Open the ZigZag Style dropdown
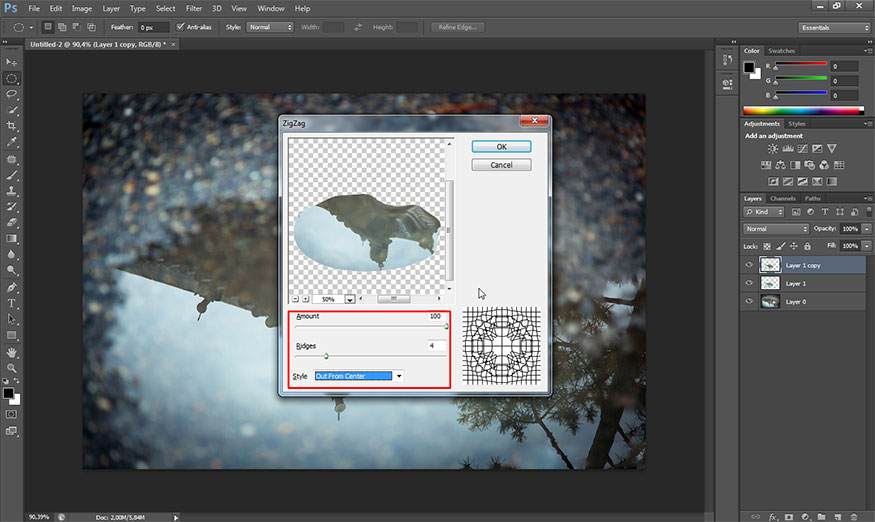Screen dimensions: 875x522 (399, 376)
